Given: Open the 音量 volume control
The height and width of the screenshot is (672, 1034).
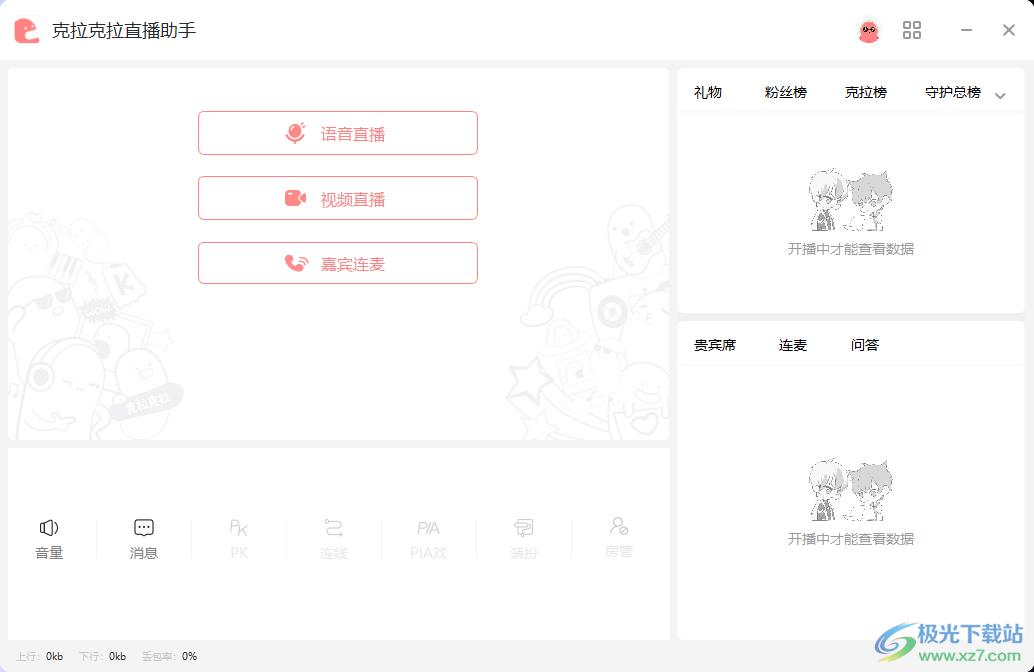Looking at the screenshot, I should [49, 538].
